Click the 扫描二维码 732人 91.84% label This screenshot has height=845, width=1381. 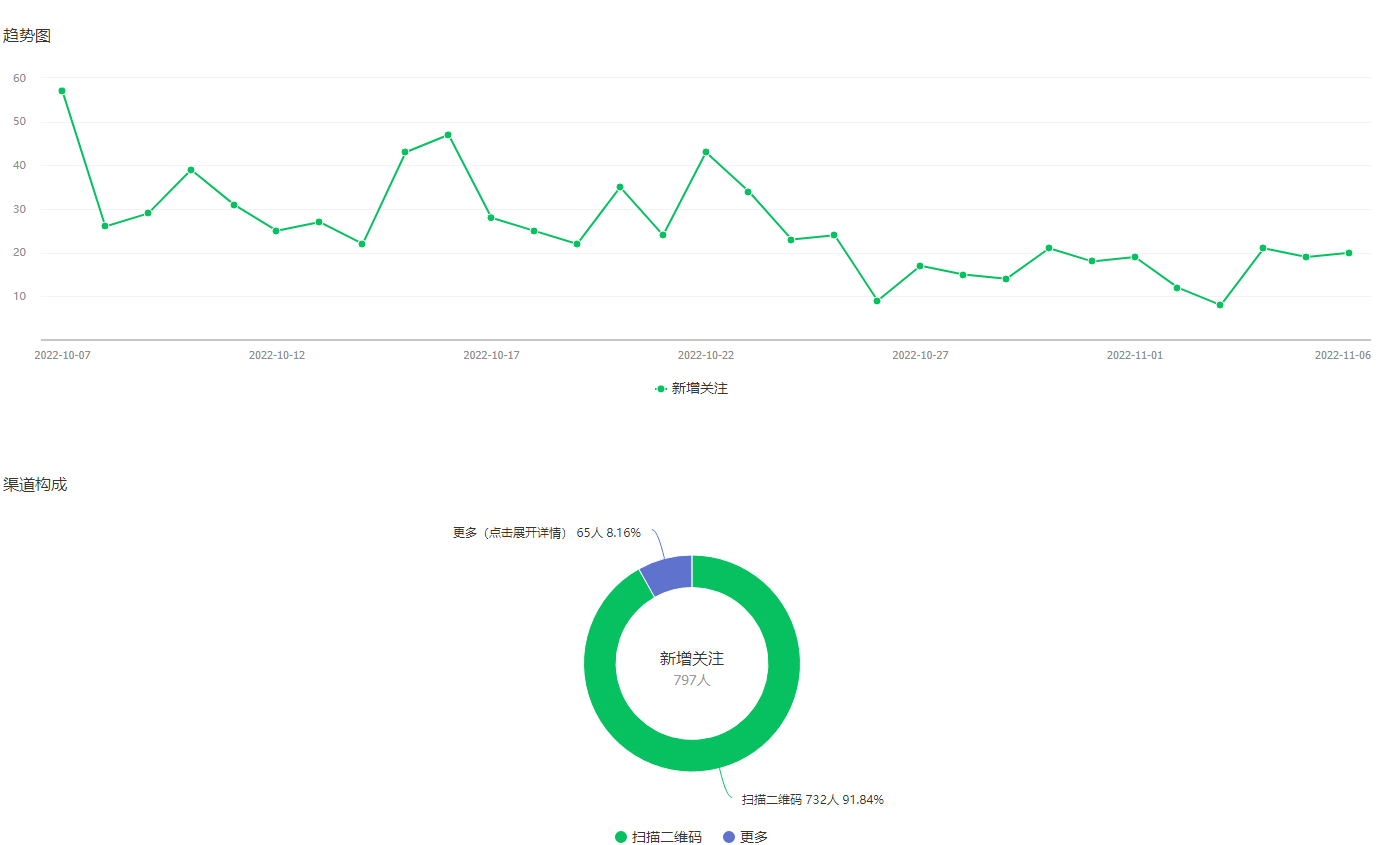pyautogui.click(x=812, y=800)
